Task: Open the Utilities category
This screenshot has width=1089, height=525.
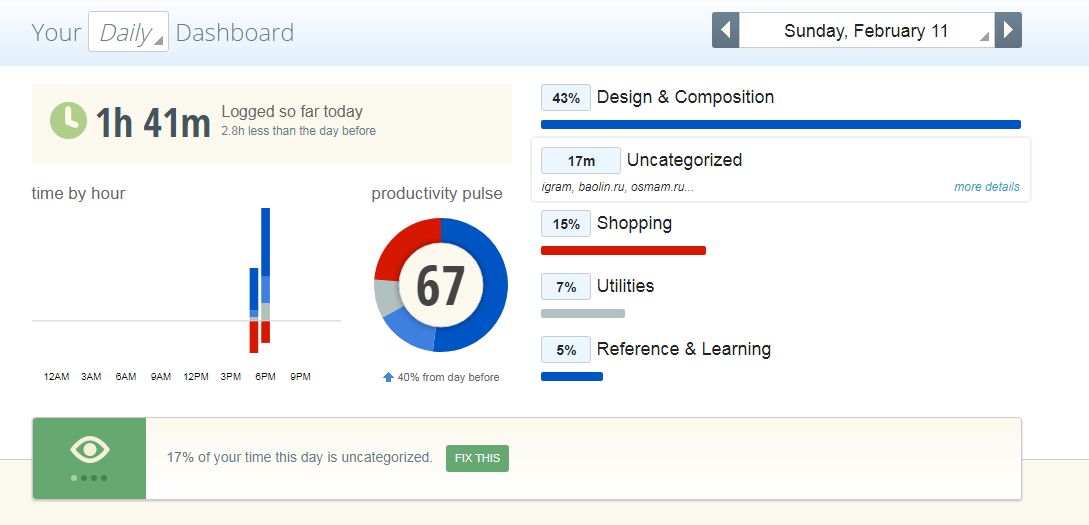Action: [625, 286]
